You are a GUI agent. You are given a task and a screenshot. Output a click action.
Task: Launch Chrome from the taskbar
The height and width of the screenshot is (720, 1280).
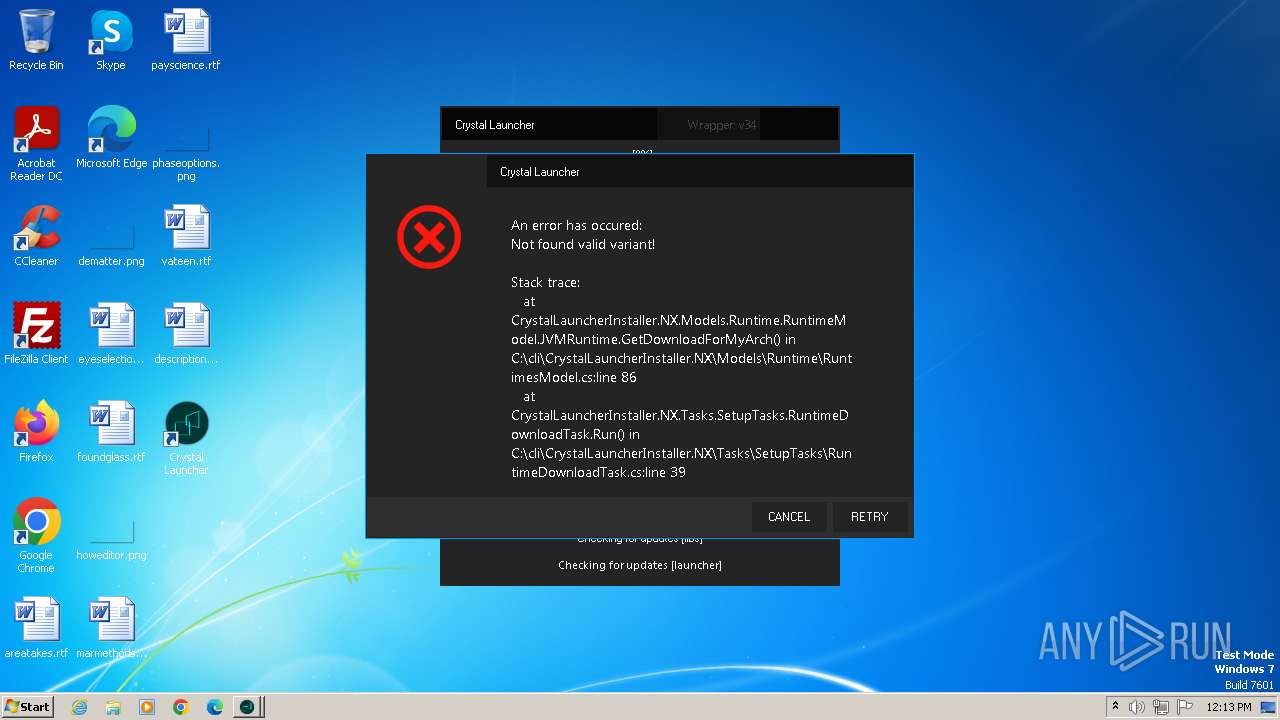click(x=181, y=707)
